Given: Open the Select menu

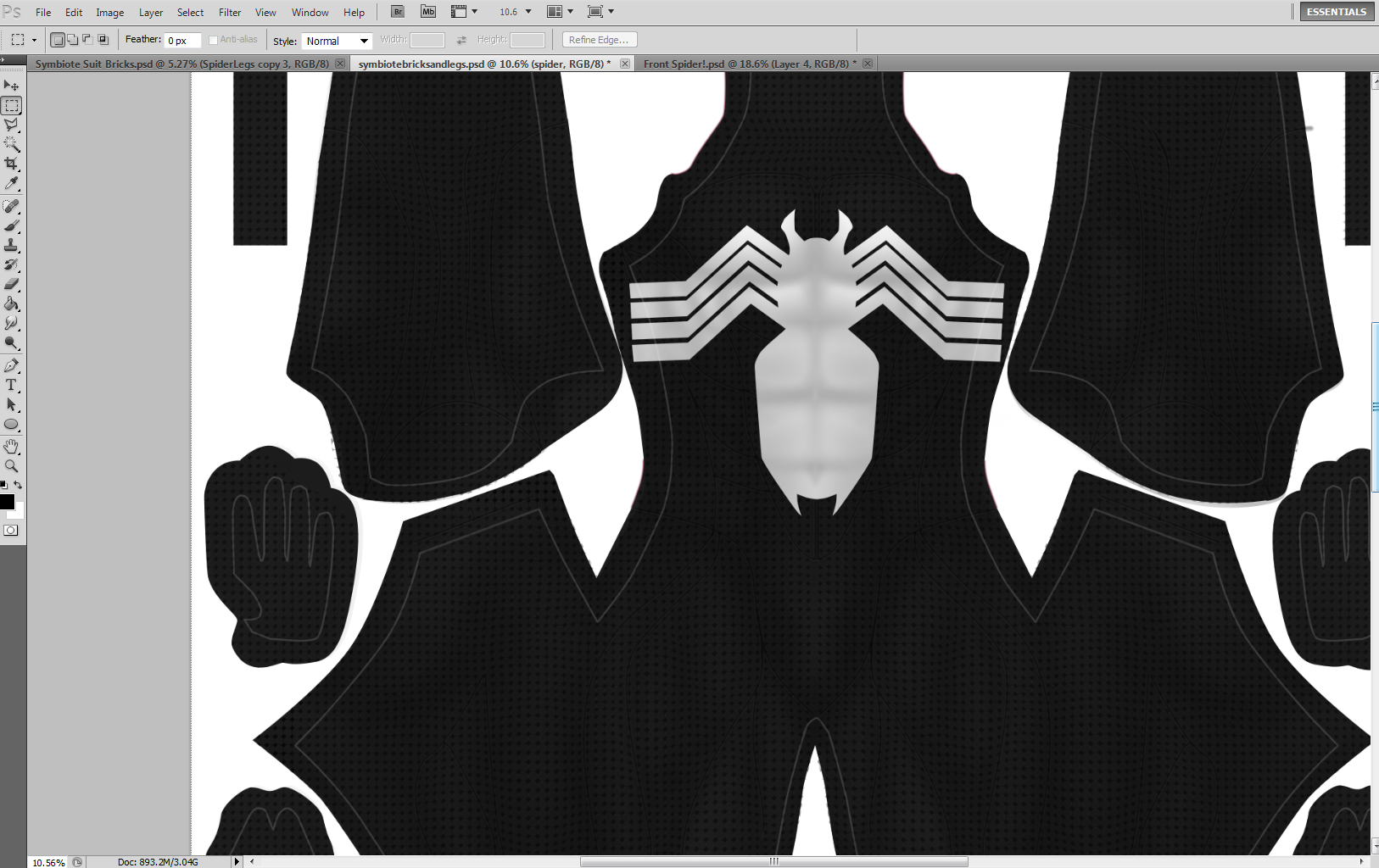Looking at the screenshot, I should tap(191, 12).
